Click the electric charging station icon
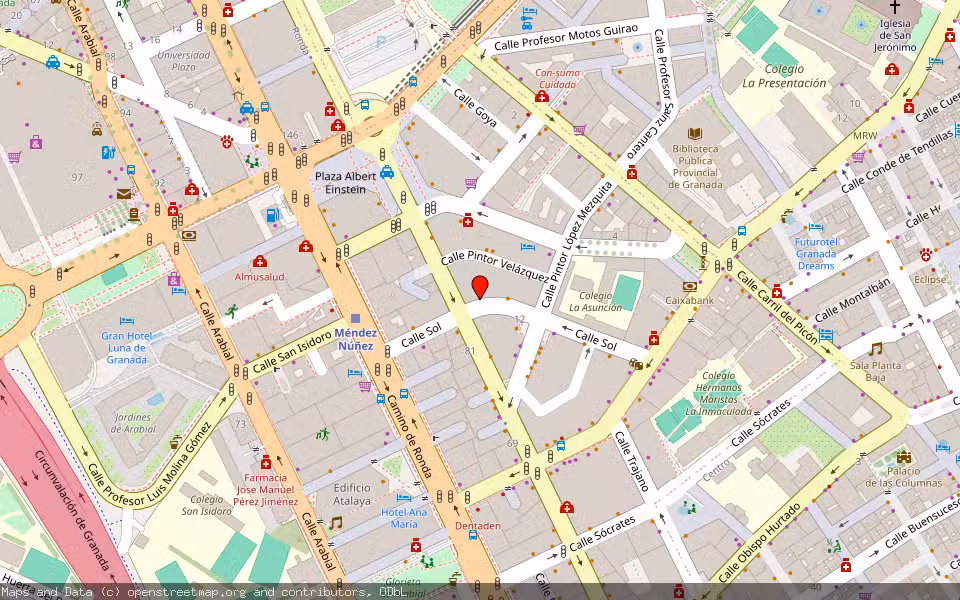The image size is (960, 600). [108, 152]
